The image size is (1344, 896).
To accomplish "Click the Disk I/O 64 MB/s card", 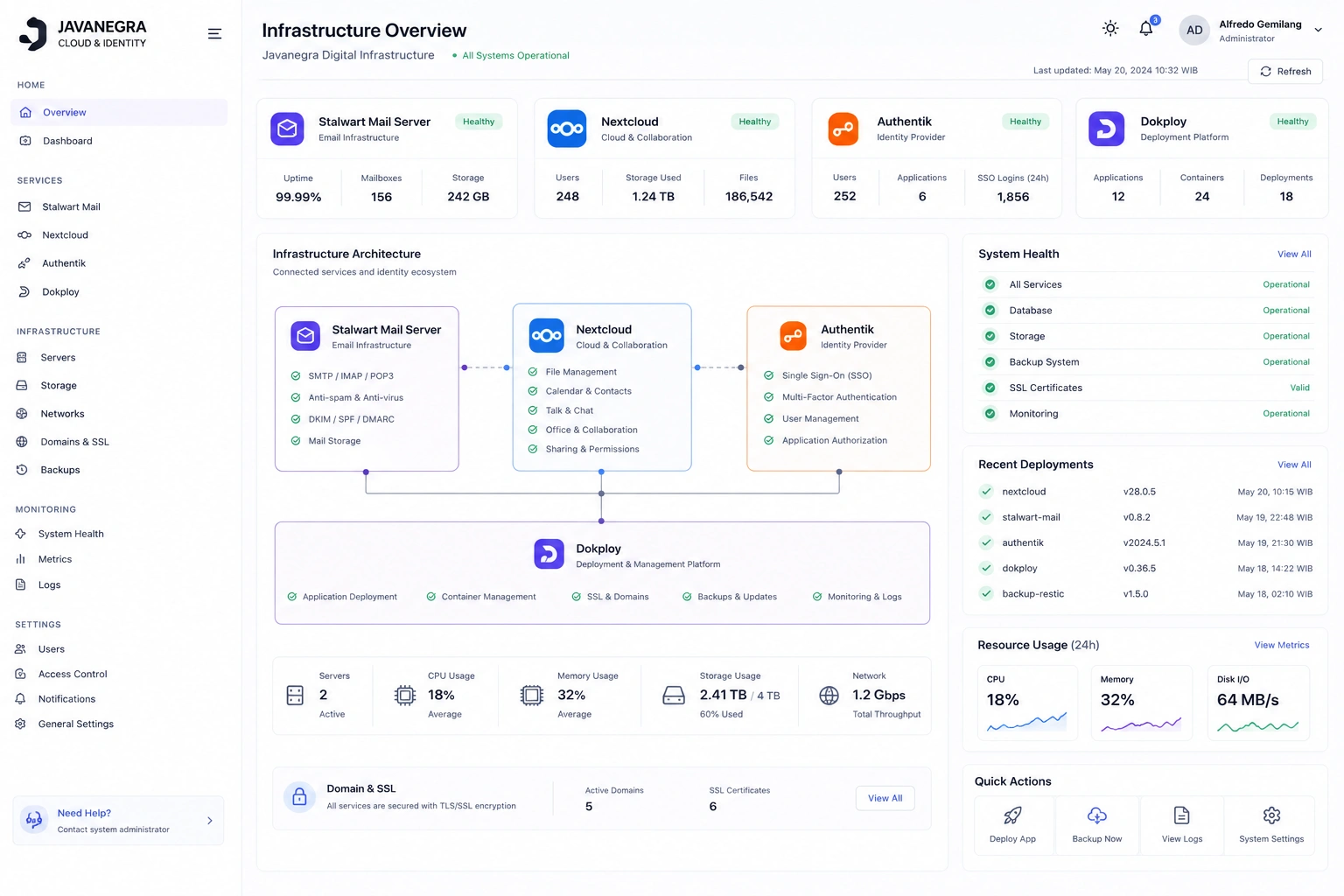I will pyautogui.click(x=1258, y=703).
